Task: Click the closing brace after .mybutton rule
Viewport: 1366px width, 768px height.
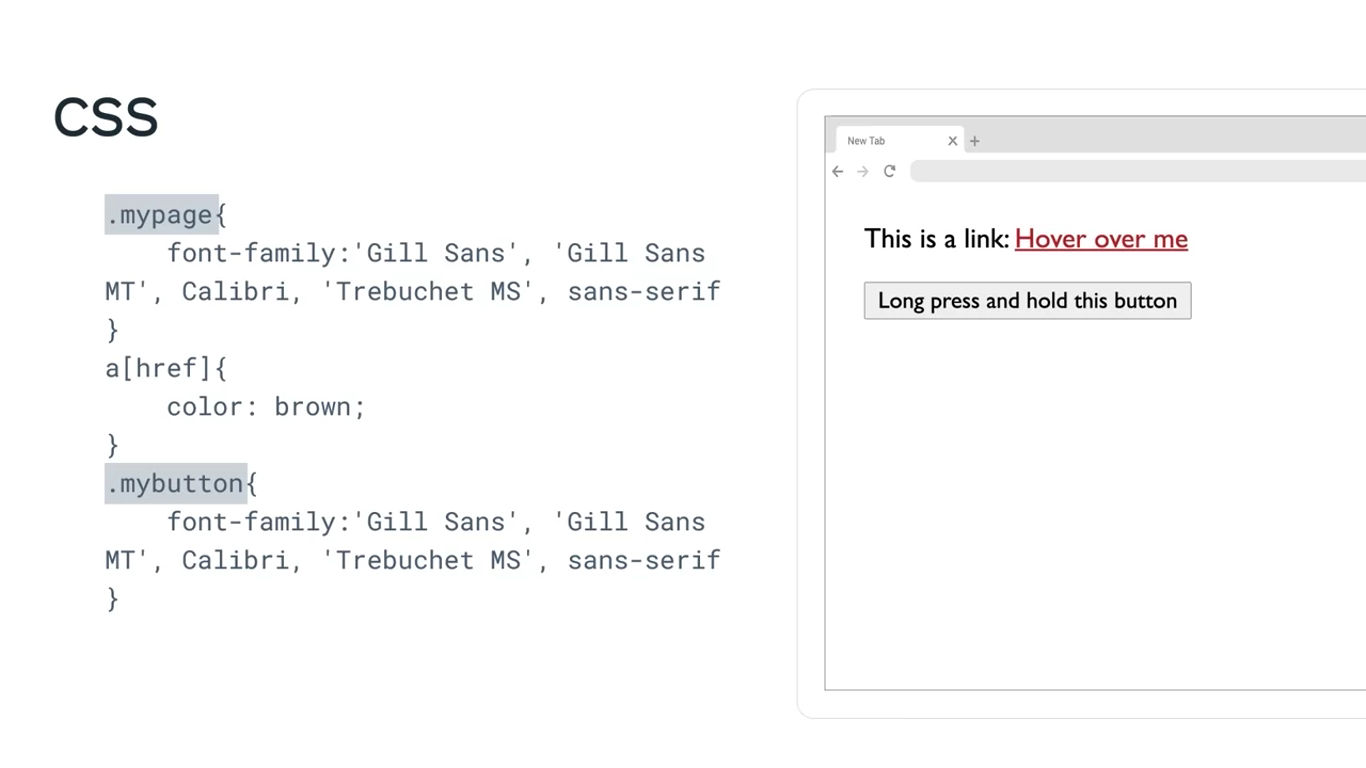Action: tap(112, 598)
